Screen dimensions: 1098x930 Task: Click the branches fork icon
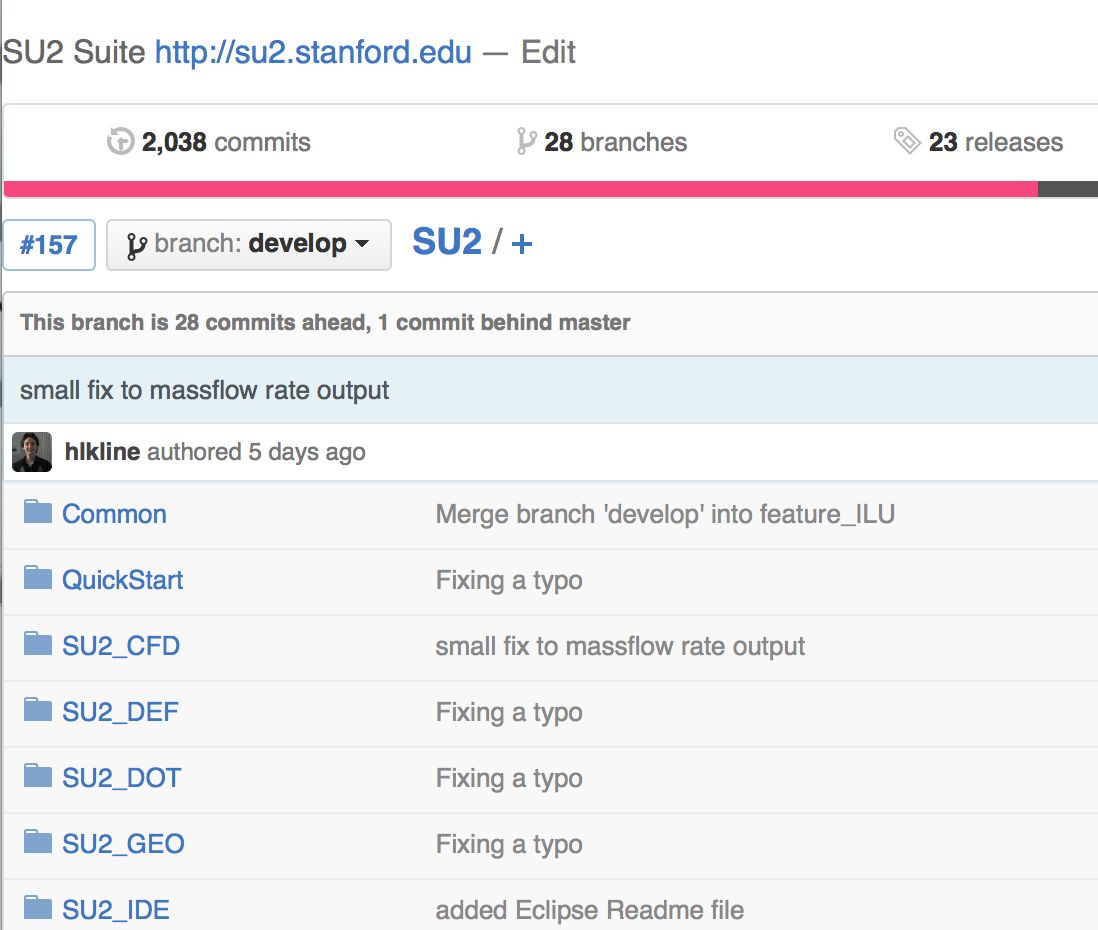tap(526, 141)
